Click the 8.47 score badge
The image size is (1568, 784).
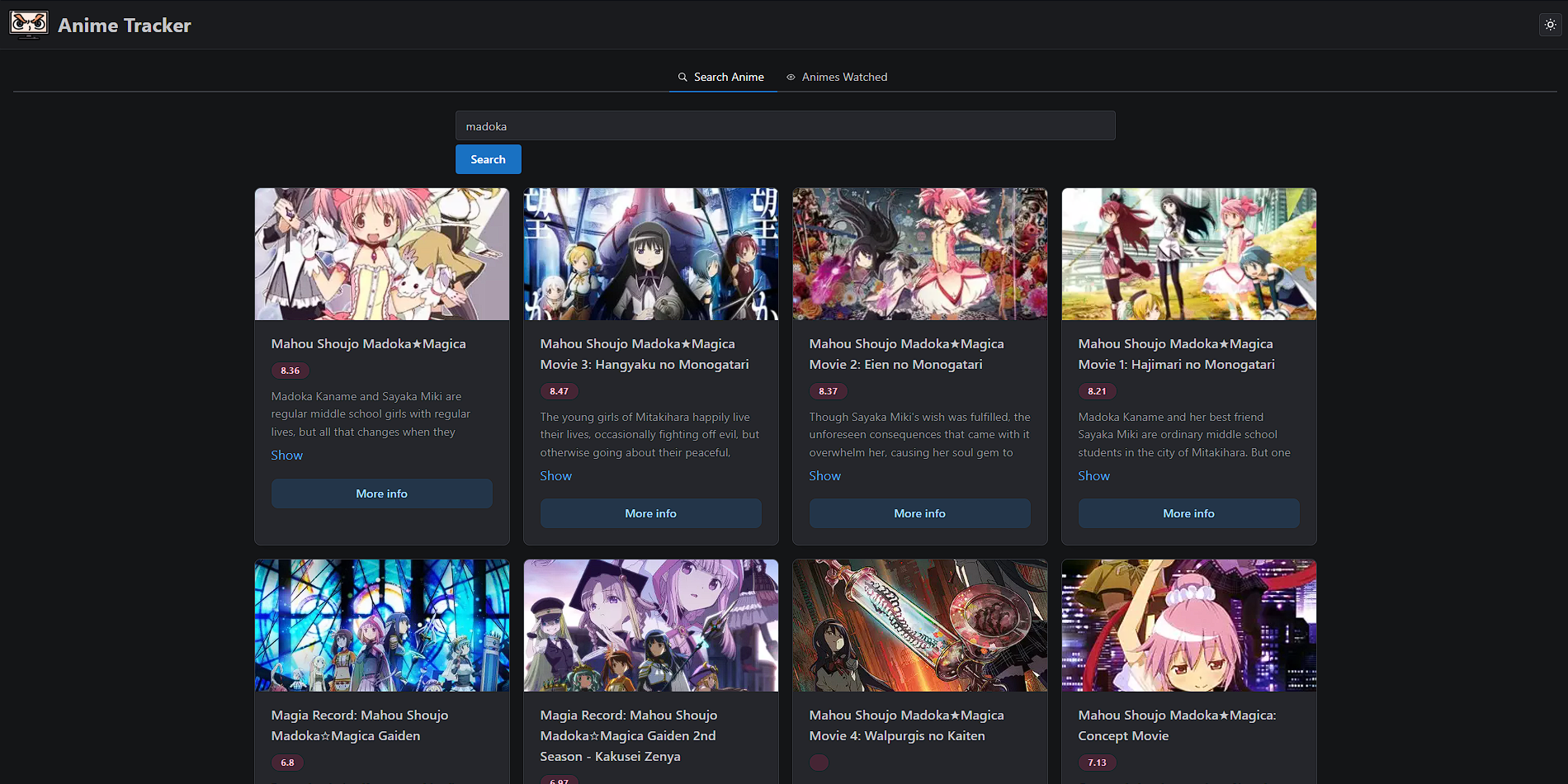tap(560, 391)
